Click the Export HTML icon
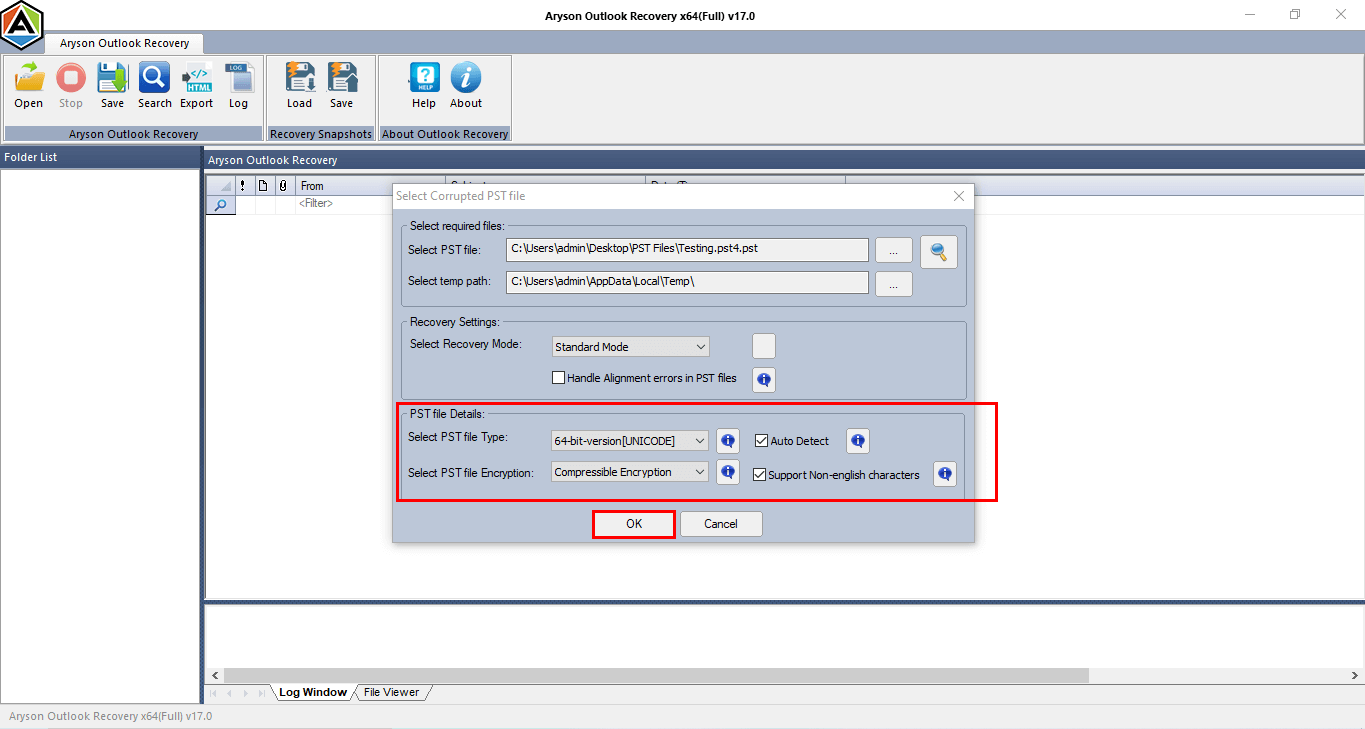 (x=197, y=86)
